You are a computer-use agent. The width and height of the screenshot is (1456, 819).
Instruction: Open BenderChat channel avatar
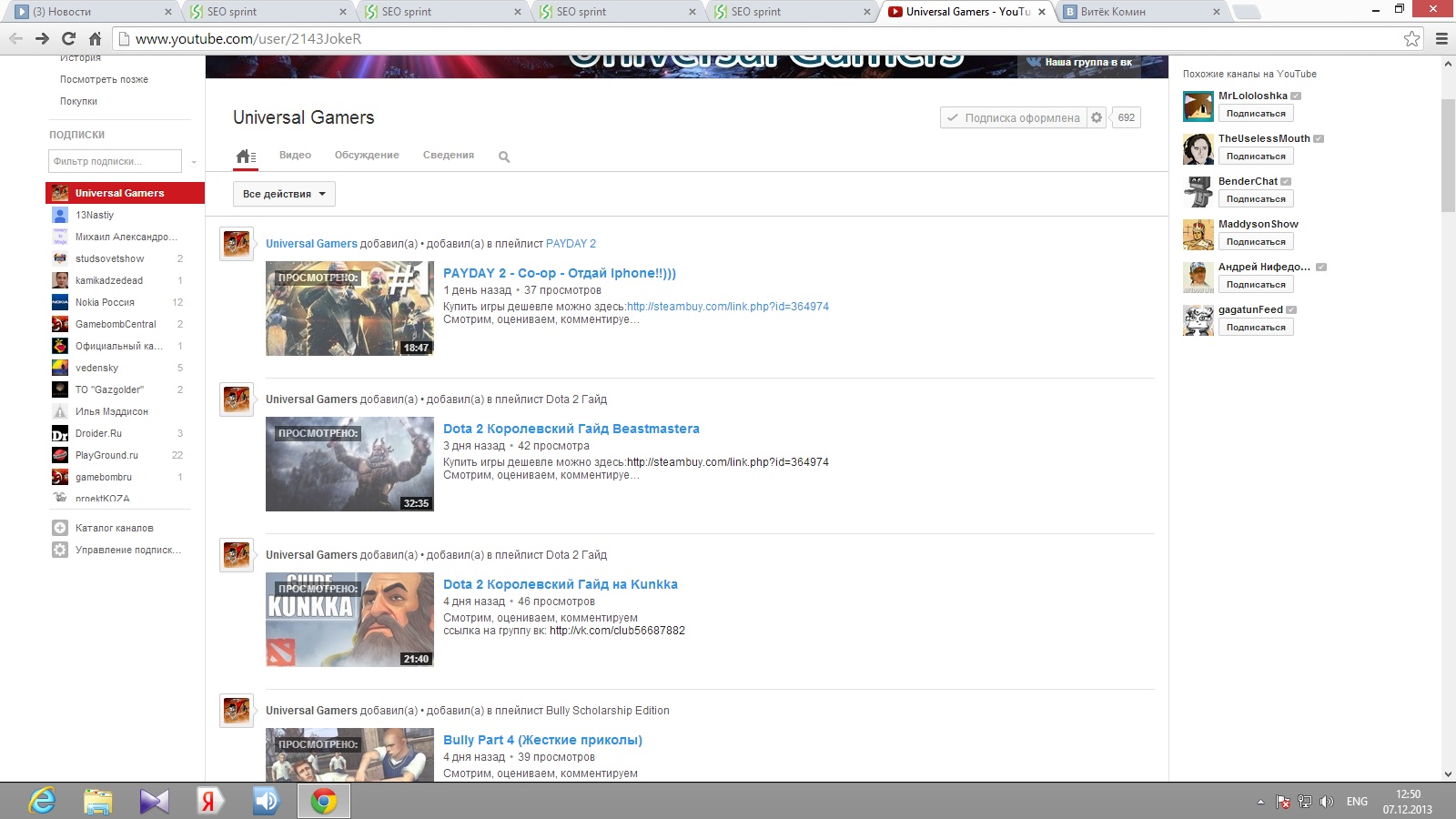point(1198,191)
